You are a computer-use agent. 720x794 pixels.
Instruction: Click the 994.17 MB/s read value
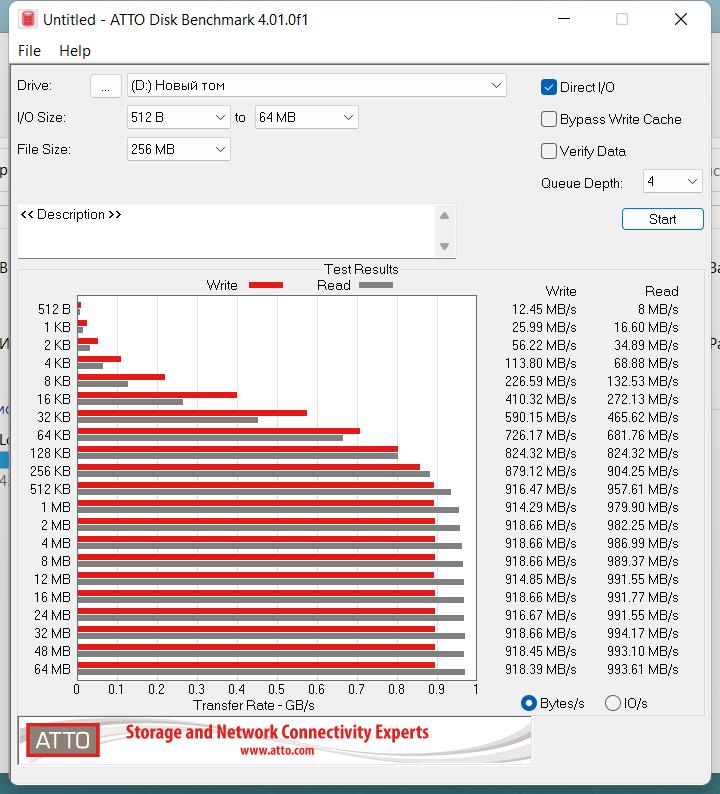(x=643, y=633)
